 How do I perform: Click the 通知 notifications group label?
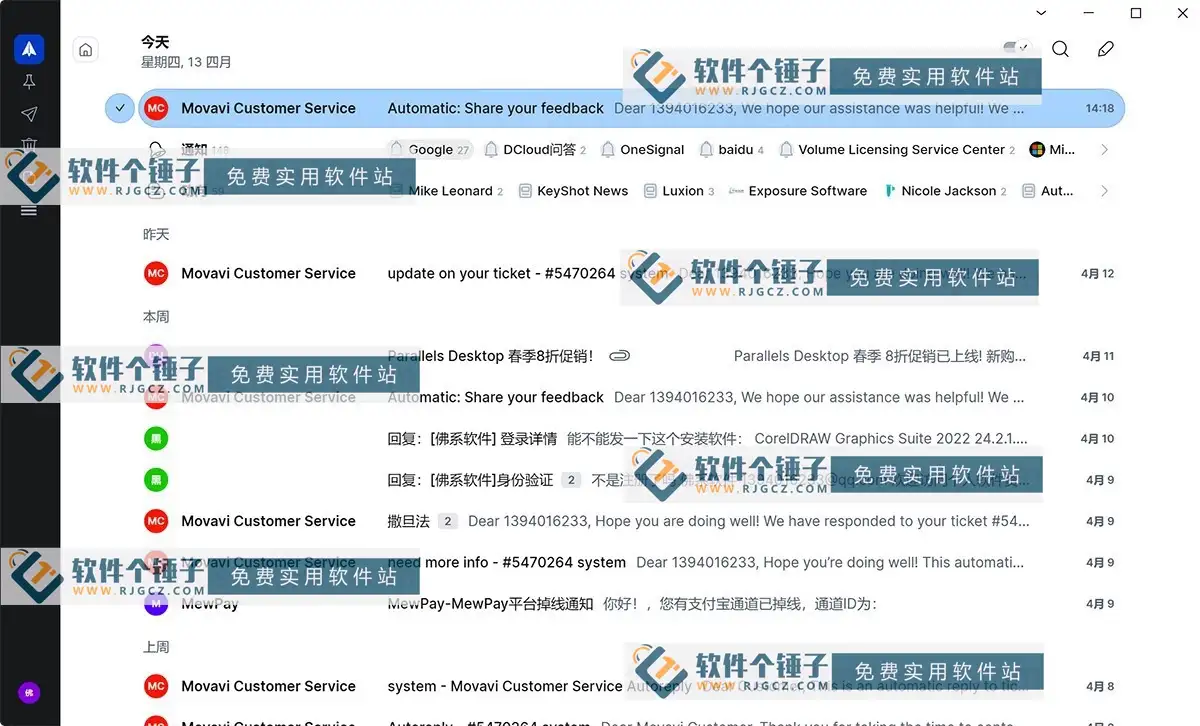(x=194, y=150)
